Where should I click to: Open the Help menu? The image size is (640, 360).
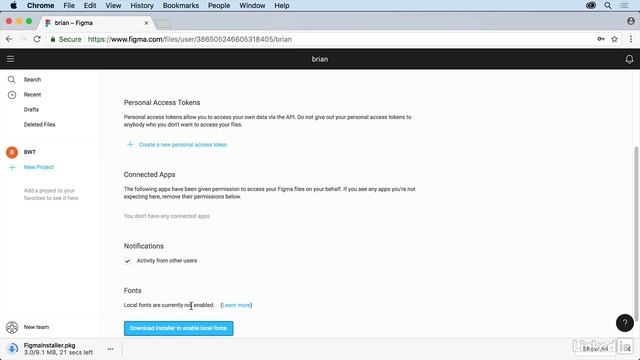click(282, 5)
